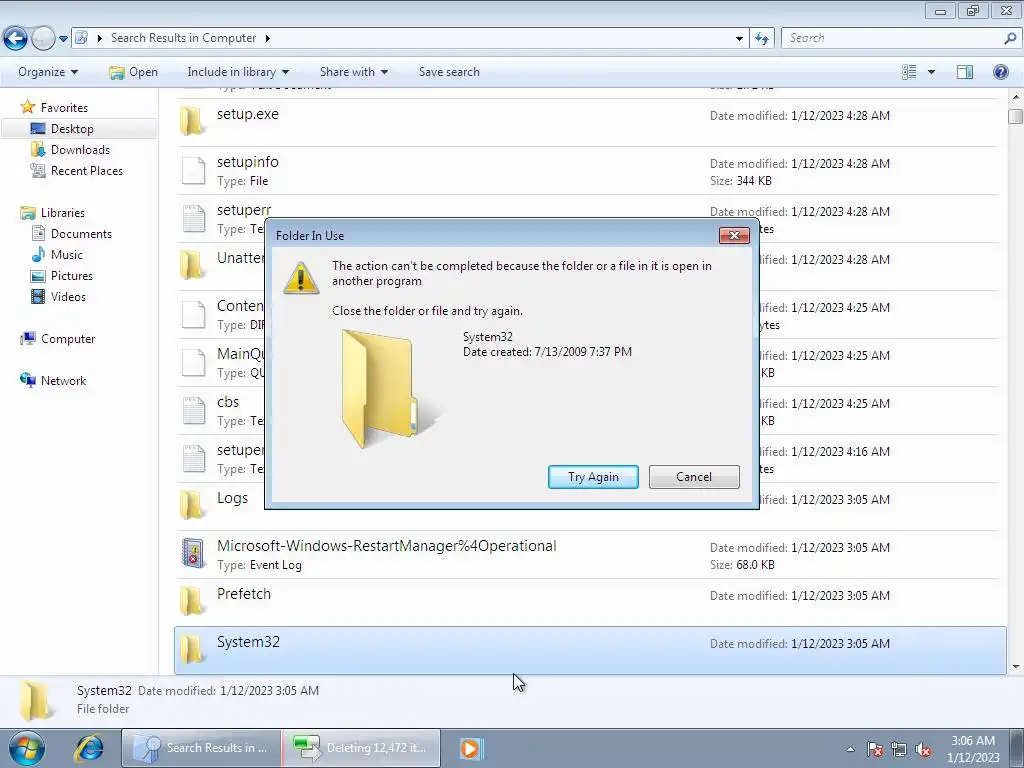Click the Forward navigation arrow

point(43,39)
